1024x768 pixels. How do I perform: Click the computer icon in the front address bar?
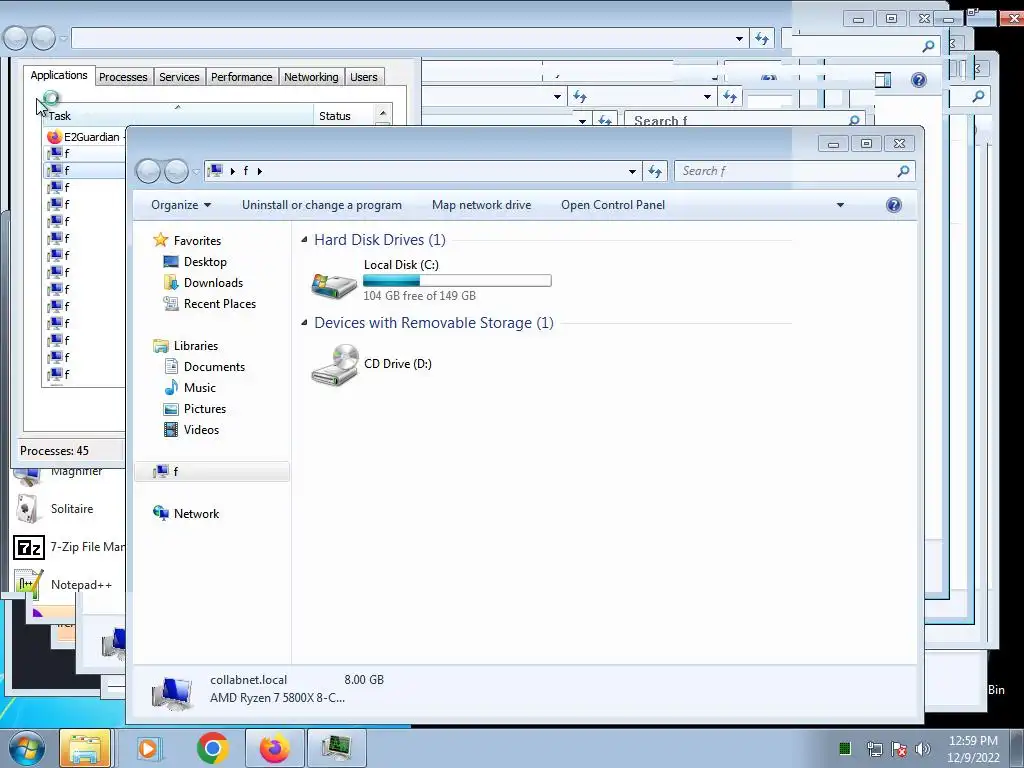[215, 171]
